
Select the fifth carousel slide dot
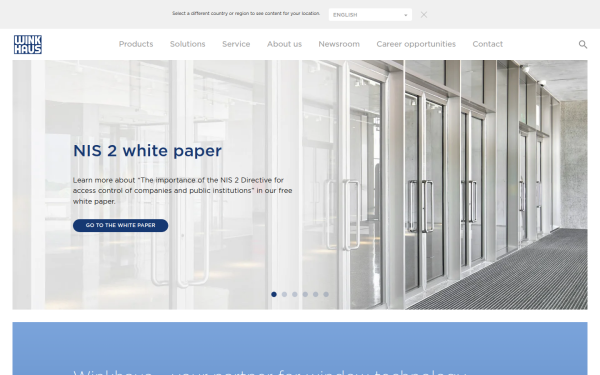(315, 294)
